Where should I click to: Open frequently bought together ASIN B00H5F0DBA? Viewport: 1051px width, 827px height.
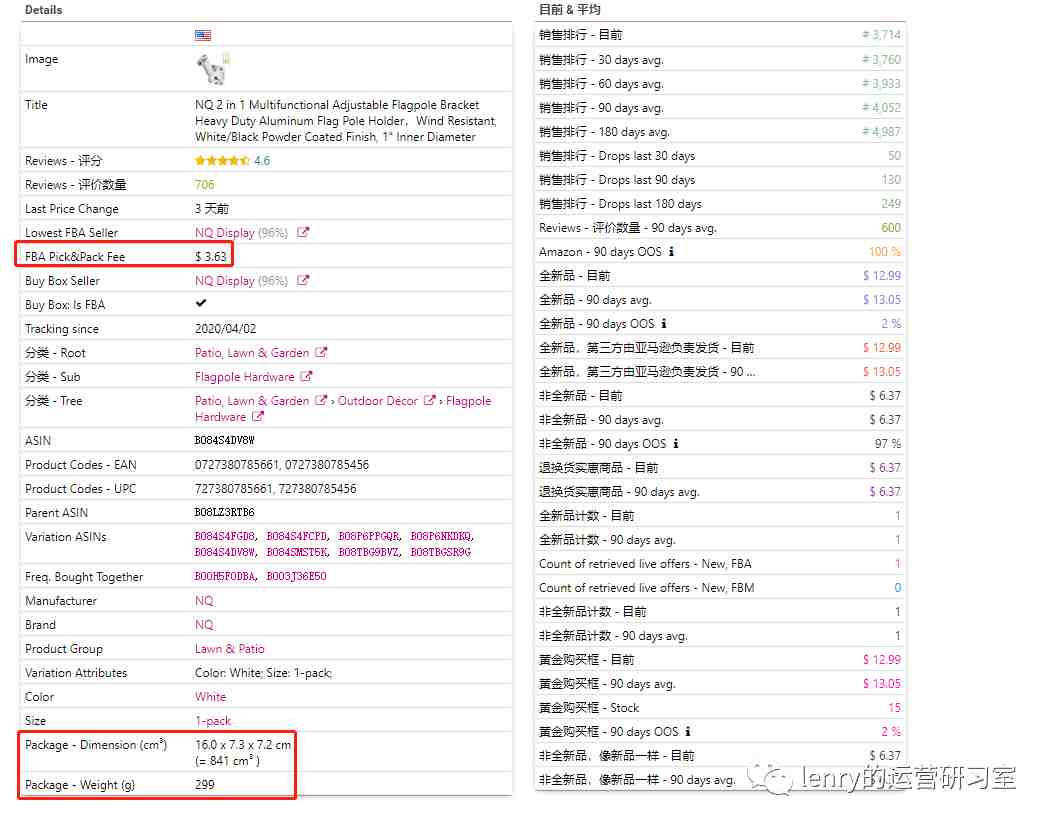tap(226, 577)
